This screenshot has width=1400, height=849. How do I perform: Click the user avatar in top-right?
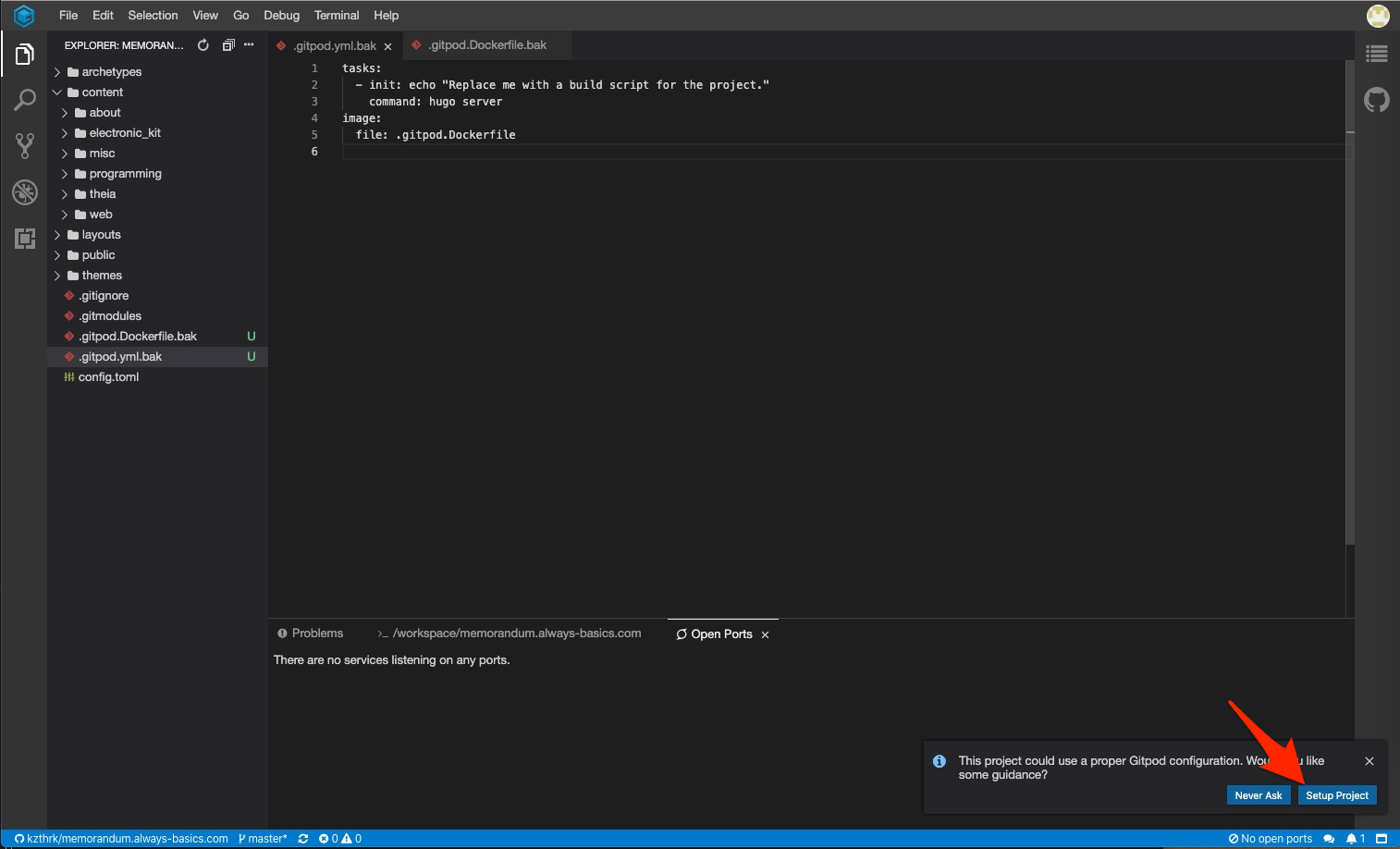click(1378, 16)
